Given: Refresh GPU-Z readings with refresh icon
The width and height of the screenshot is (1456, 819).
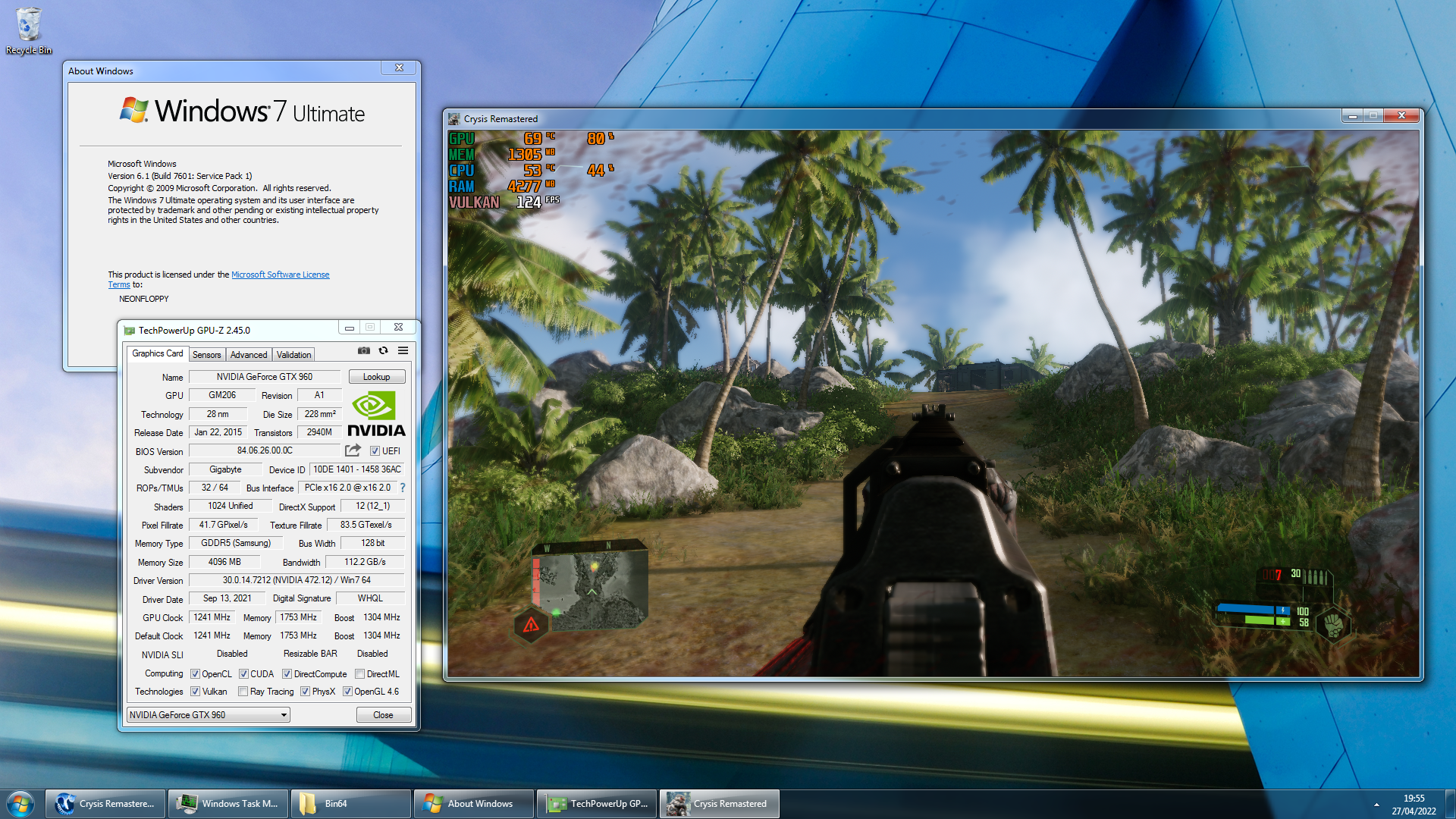Looking at the screenshot, I should pyautogui.click(x=384, y=350).
